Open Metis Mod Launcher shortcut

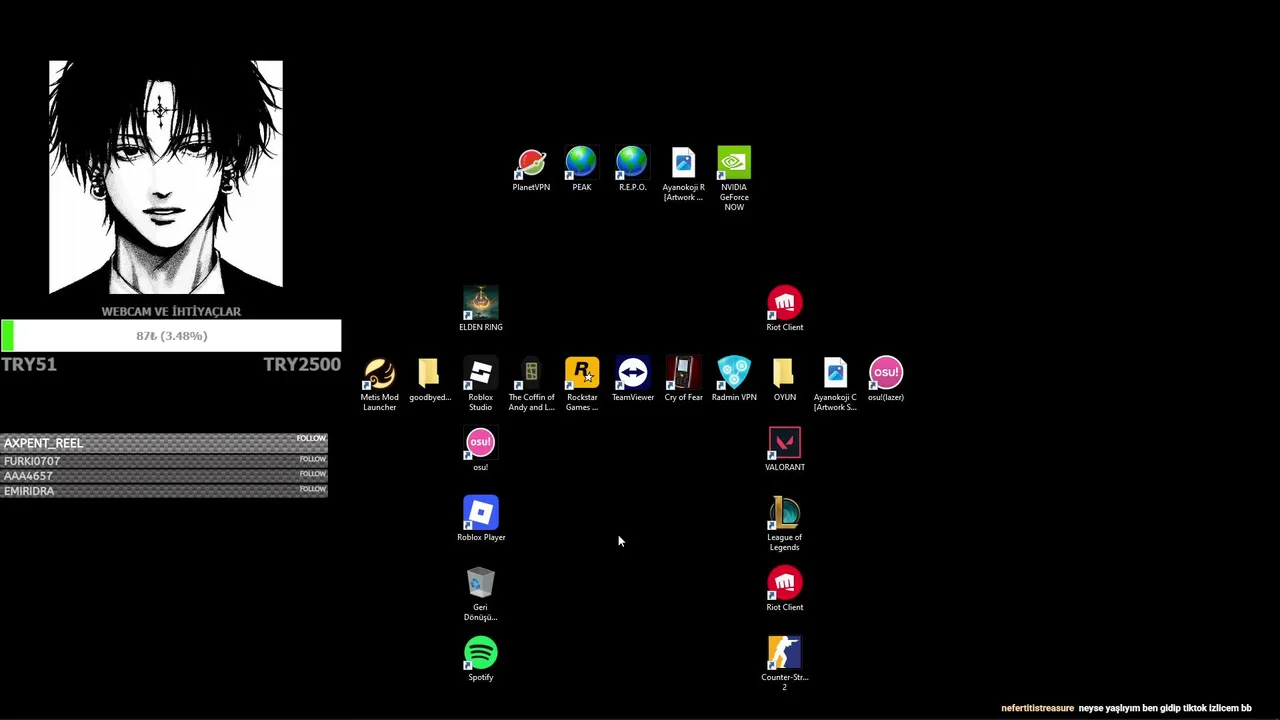click(x=379, y=384)
